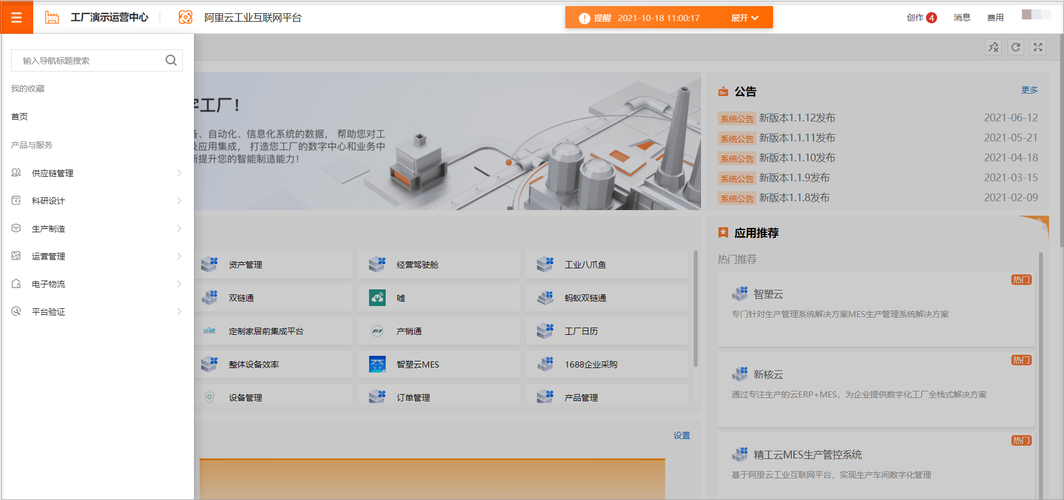The height and width of the screenshot is (500, 1064).
Task: Click 更多 link in 公告 panel
Action: point(1029,90)
